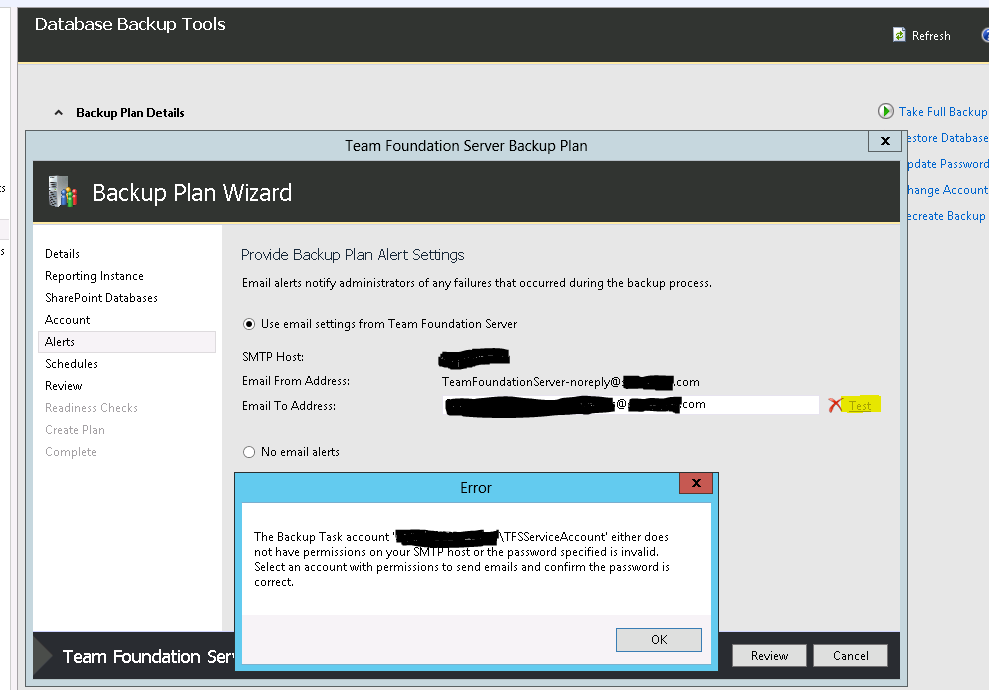Close the Error dialog with red X
The height and width of the screenshot is (690, 989).
[696, 483]
